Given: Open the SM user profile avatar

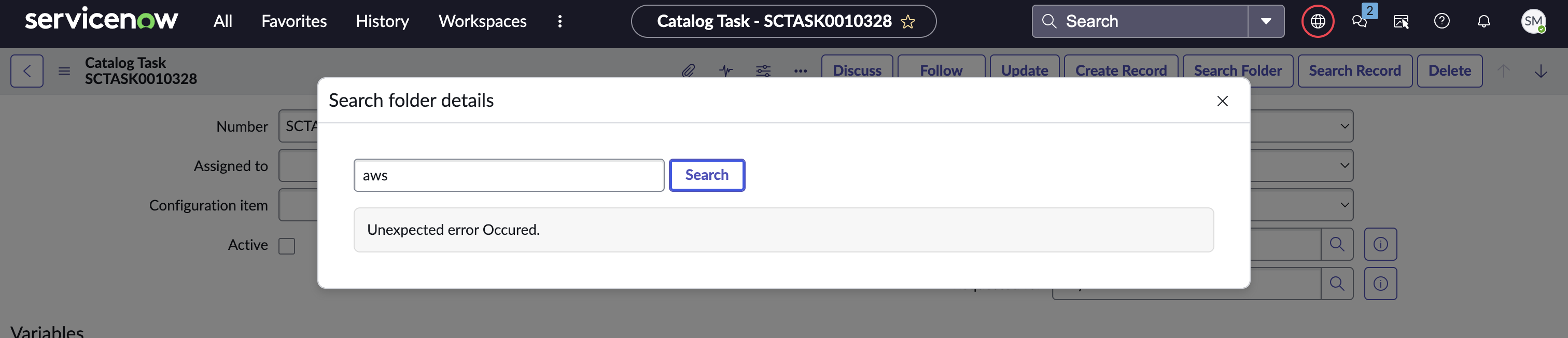Looking at the screenshot, I should coord(1532,21).
